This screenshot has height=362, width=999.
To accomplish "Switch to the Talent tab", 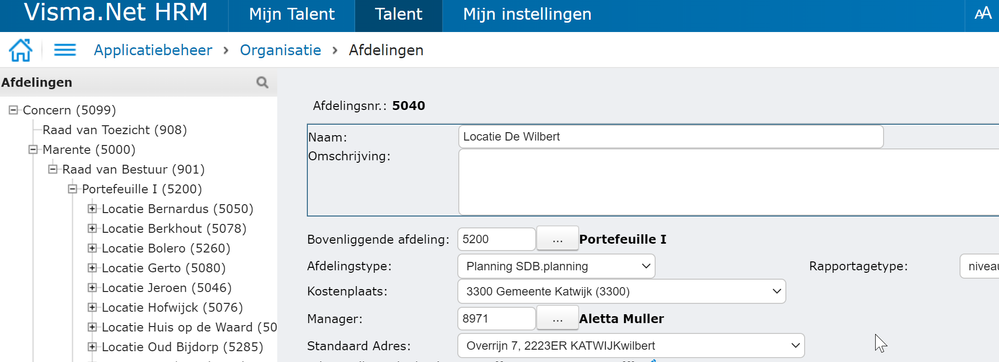I will click(x=399, y=14).
